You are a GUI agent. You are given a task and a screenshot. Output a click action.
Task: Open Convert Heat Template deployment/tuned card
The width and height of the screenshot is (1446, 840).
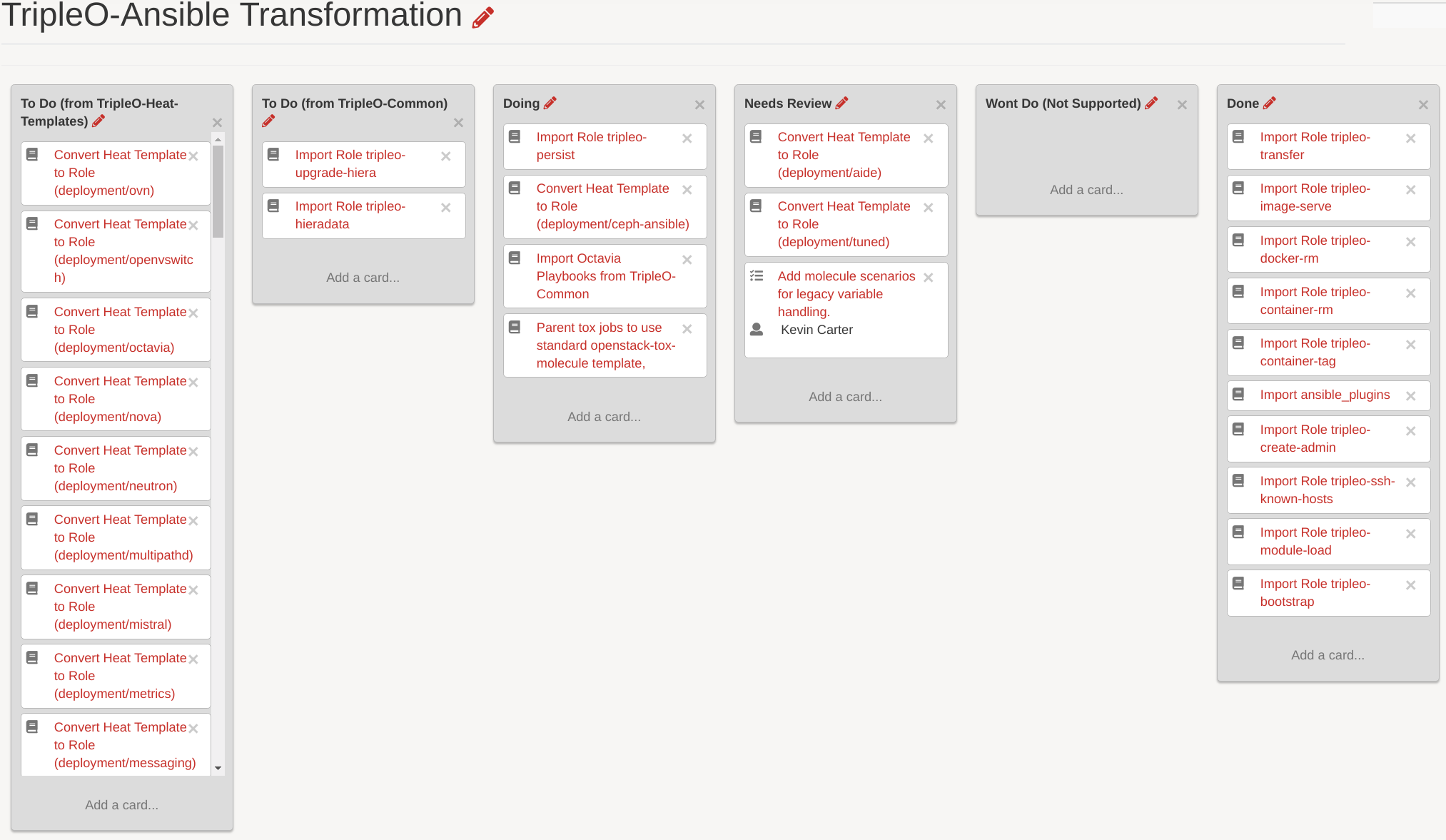tap(844, 224)
